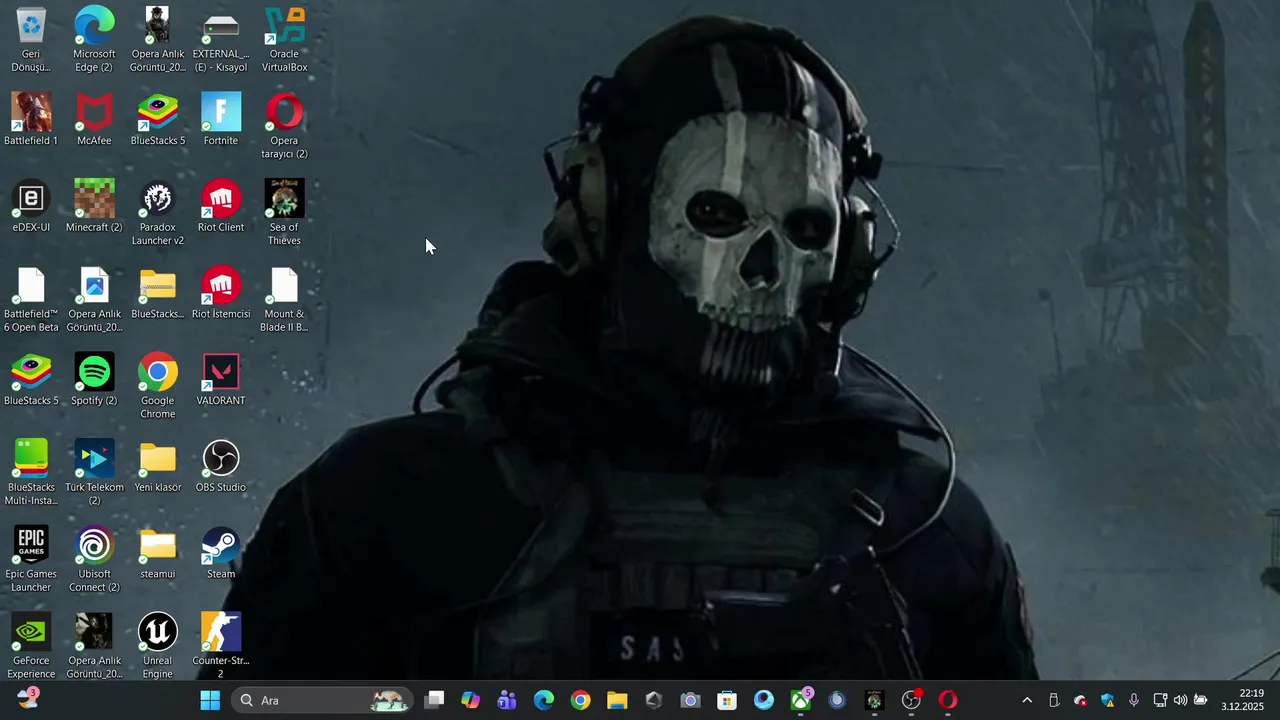Open Türk Telekom (2) desktop shortcut

(x=94, y=473)
